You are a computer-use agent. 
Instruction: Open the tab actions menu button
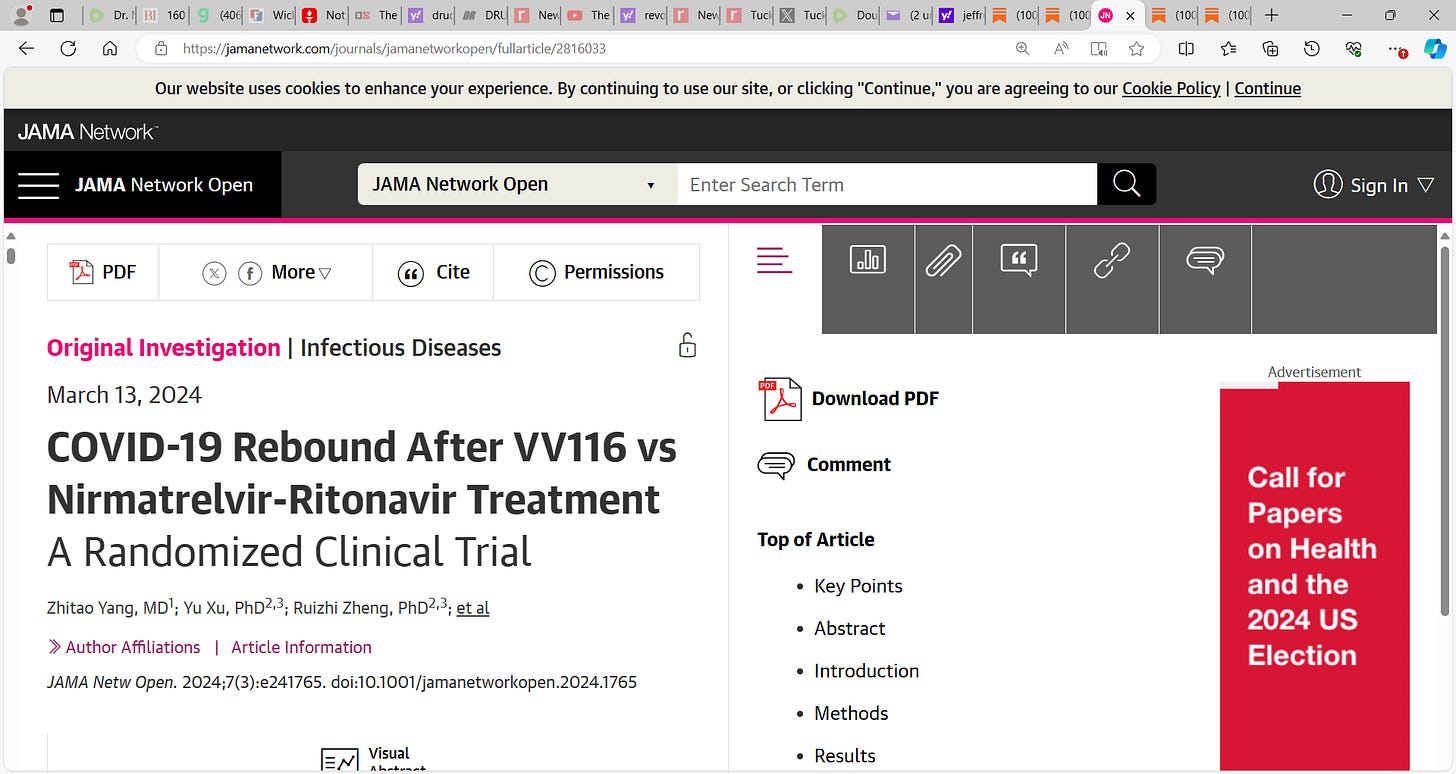click(x=57, y=15)
